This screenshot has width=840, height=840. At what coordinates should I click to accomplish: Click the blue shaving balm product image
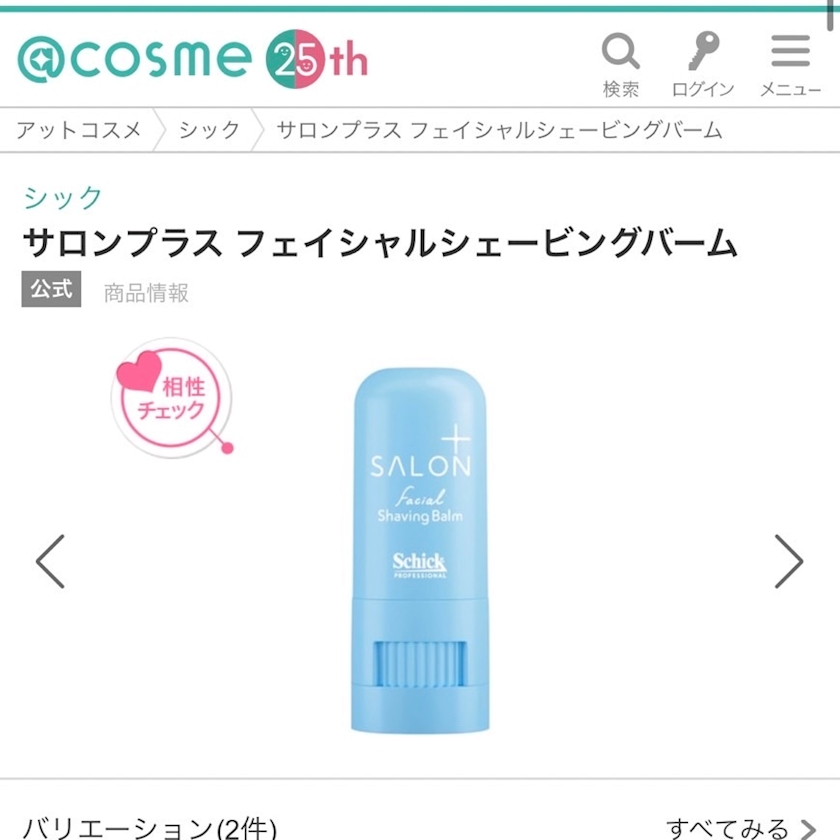pos(420,550)
